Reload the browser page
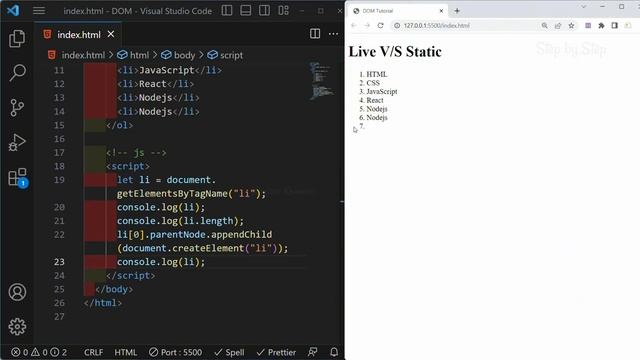The height and width of the screenshot is (360, 640). [380, 25]
